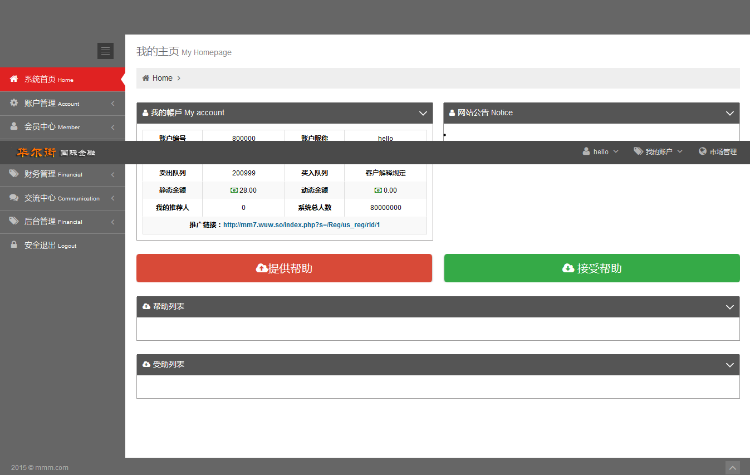Click the home icon in the breadcrumb
750x475 pixels.
146,78
